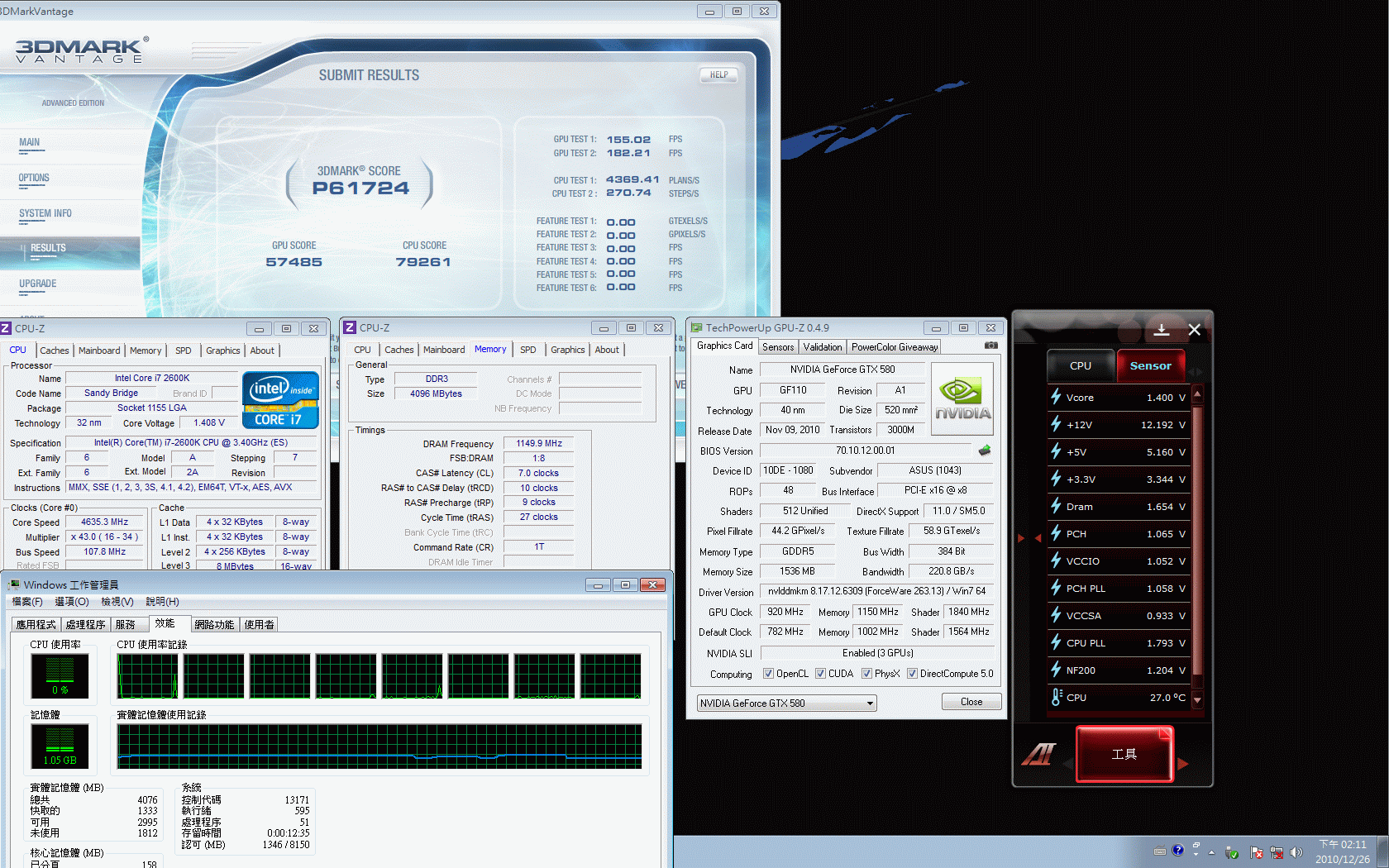The height and width of the screenshot is (868, 1389).
Task: Open the Validation tab in GPU-Z
Action: [823, 347]
